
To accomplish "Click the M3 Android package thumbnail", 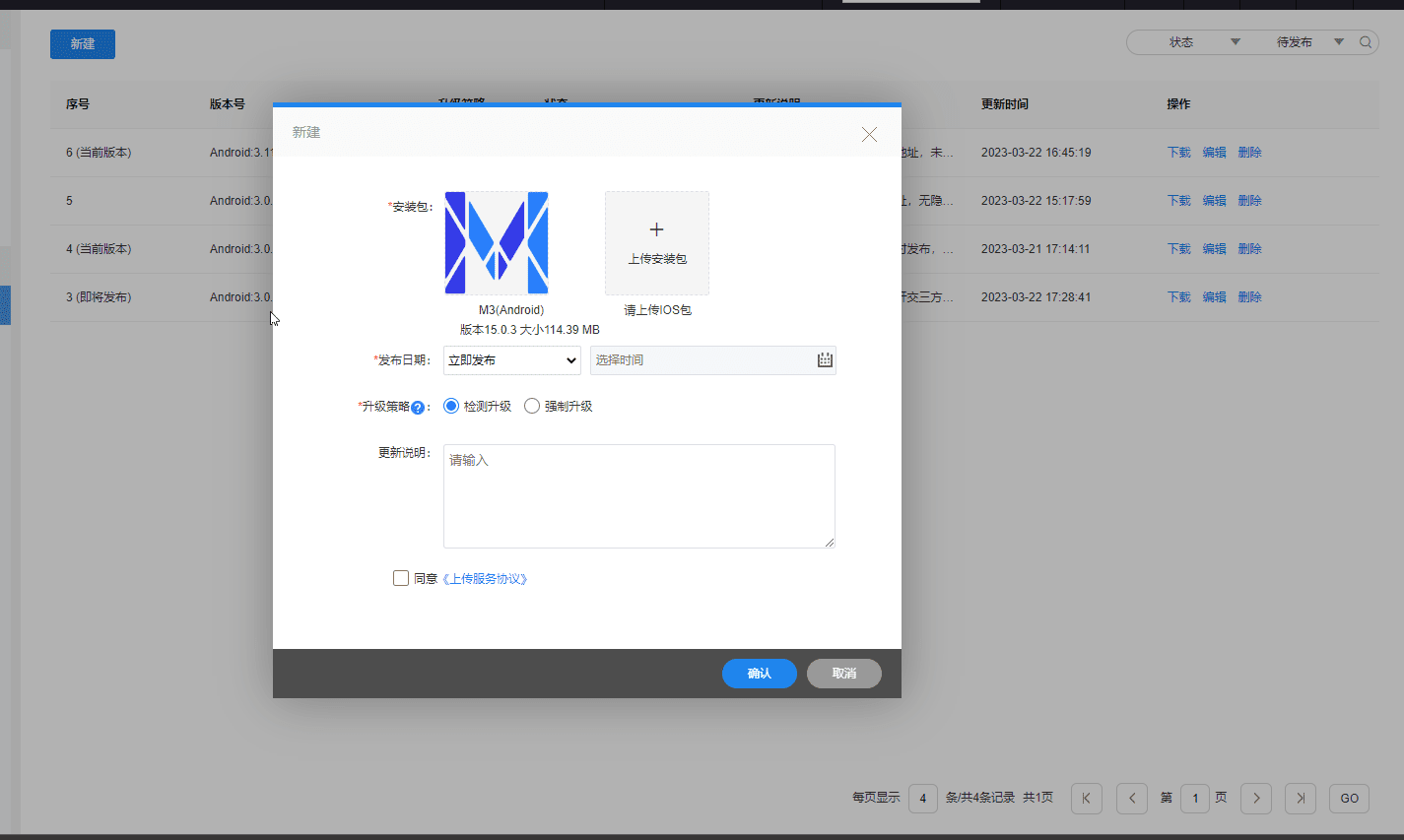I will pos(497,243).
